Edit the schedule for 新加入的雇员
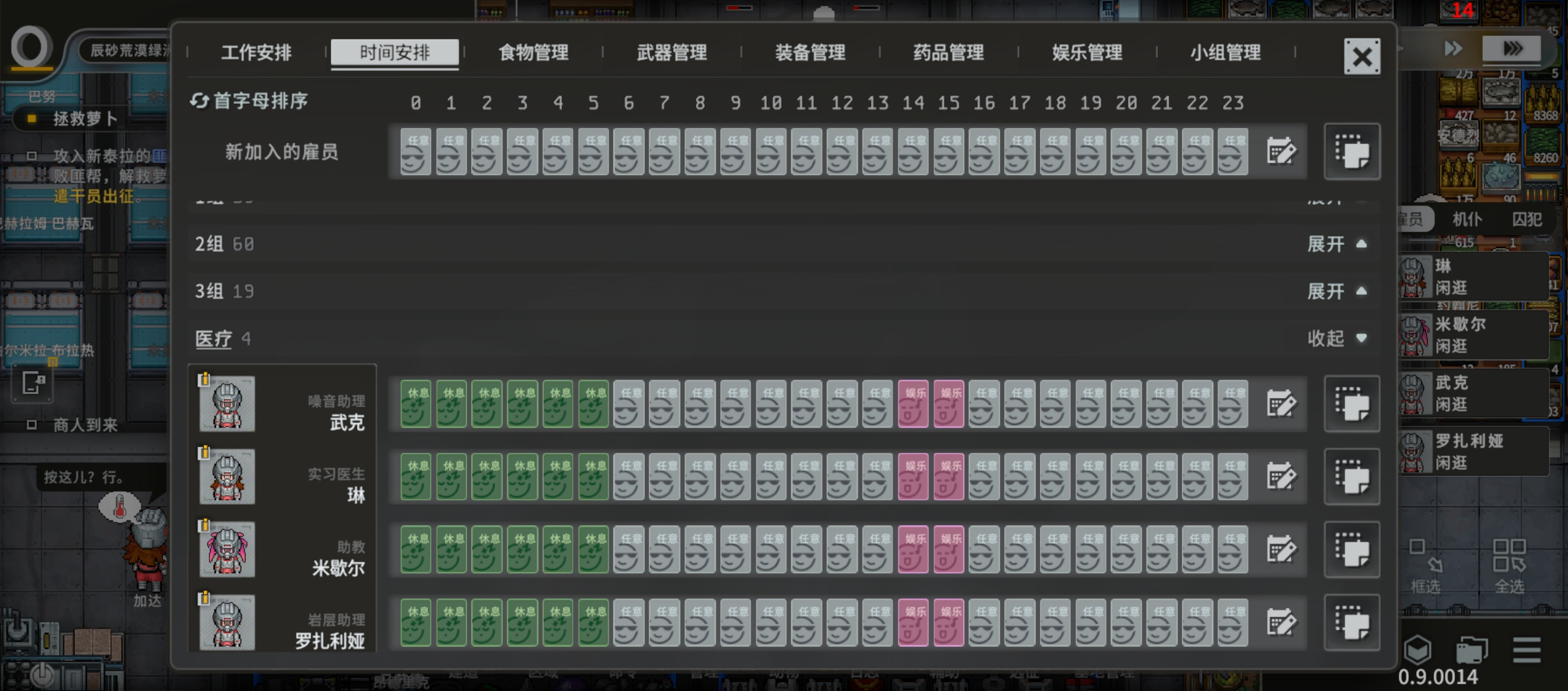The height and width of the screenshot is (691, 1568). [x=1280, y=151]
